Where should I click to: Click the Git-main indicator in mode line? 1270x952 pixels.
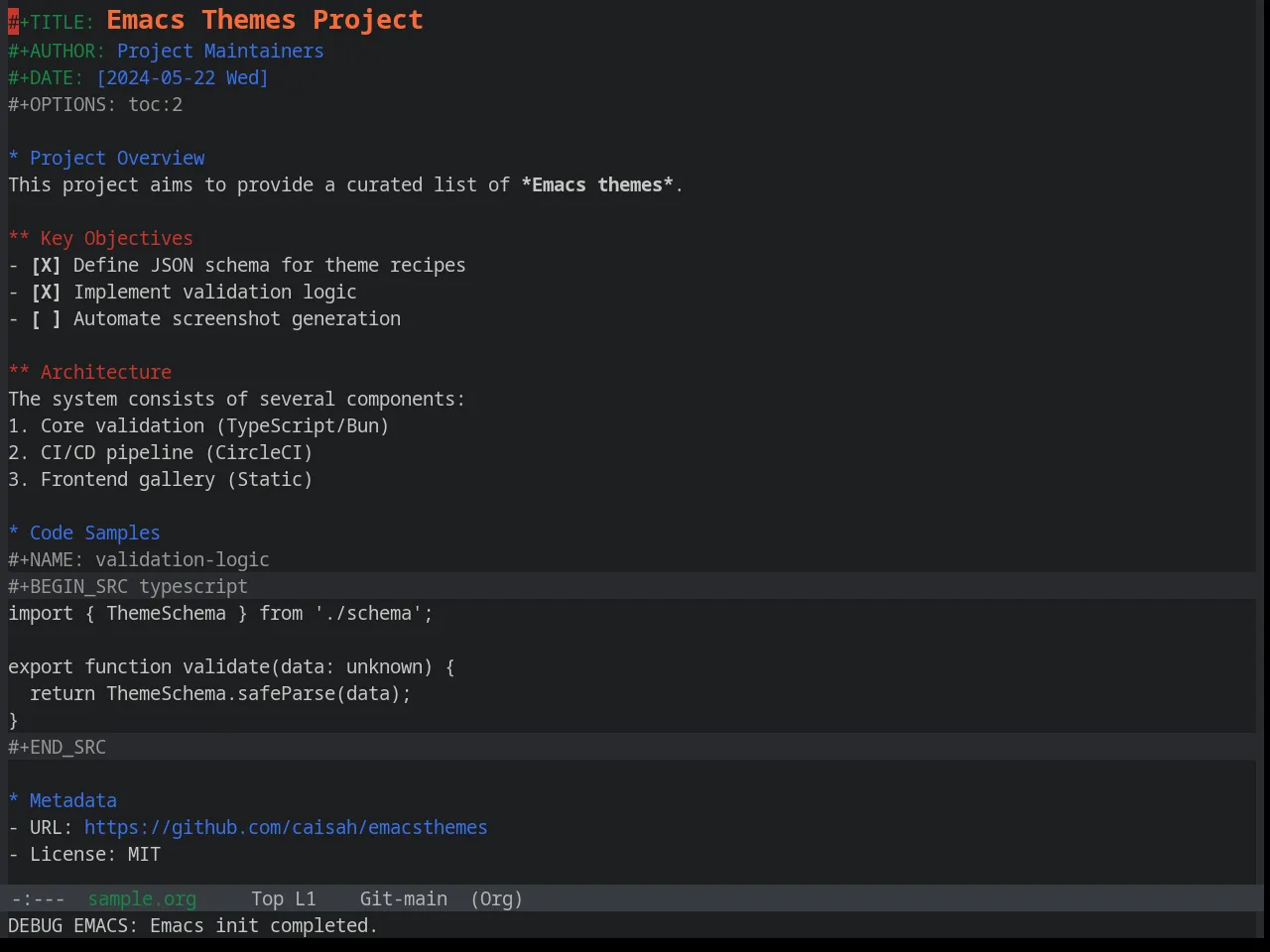coord(404,899)
